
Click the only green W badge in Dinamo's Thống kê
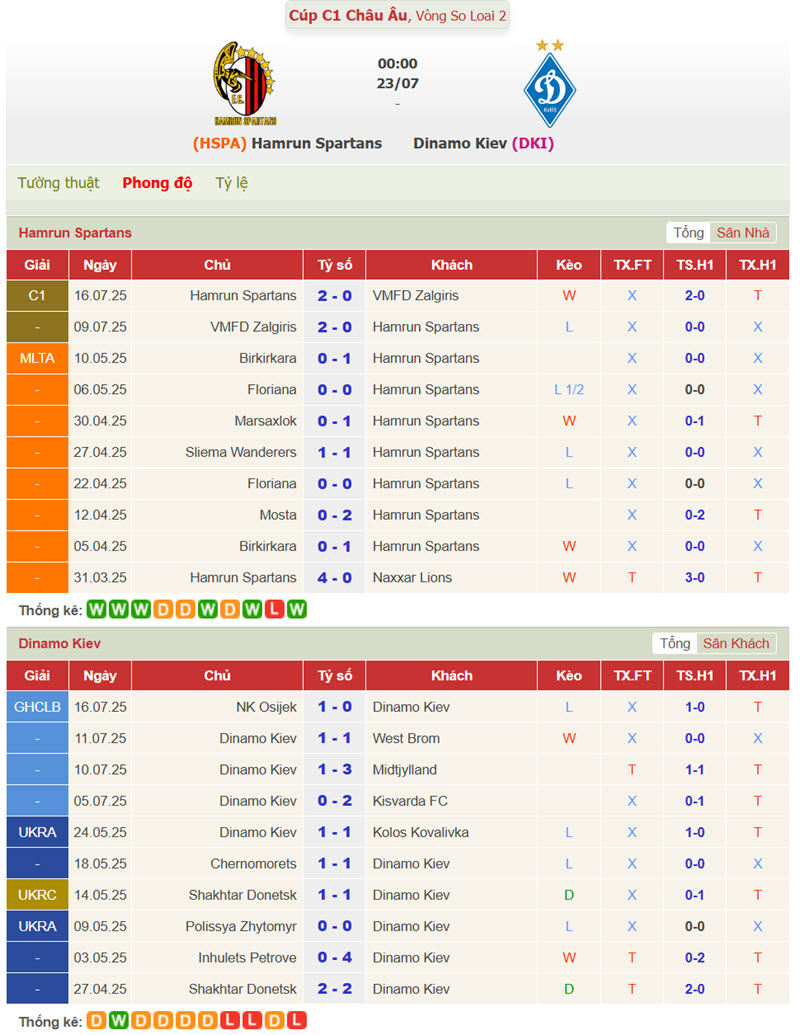[x=118, y=1020]
